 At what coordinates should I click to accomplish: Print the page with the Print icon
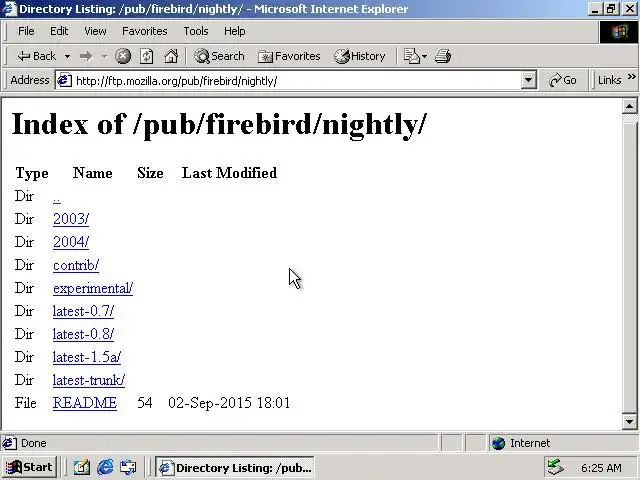click(443, 56)
